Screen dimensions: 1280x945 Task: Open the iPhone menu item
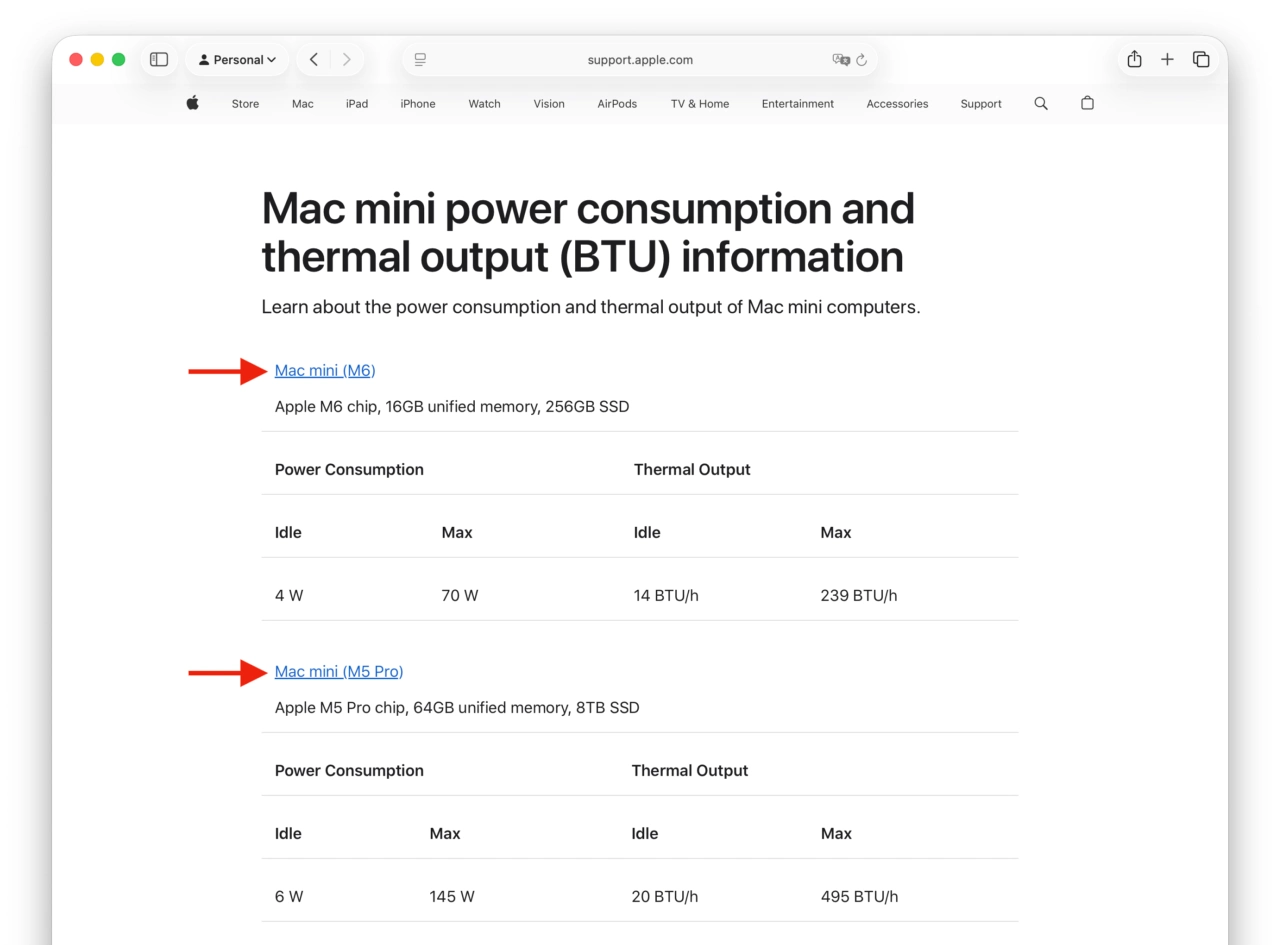click(x=418, y=104)
